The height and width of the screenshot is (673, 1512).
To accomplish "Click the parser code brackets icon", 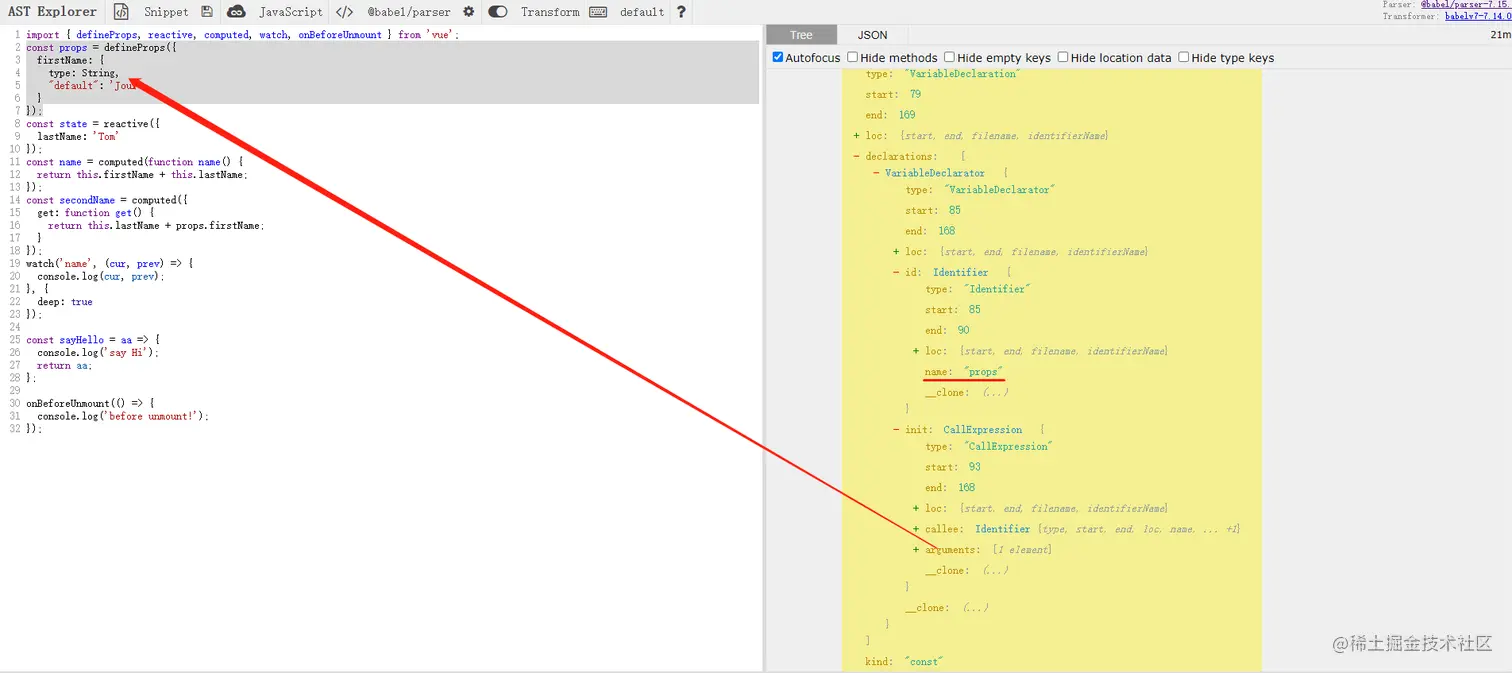I will tap(344, 12).
